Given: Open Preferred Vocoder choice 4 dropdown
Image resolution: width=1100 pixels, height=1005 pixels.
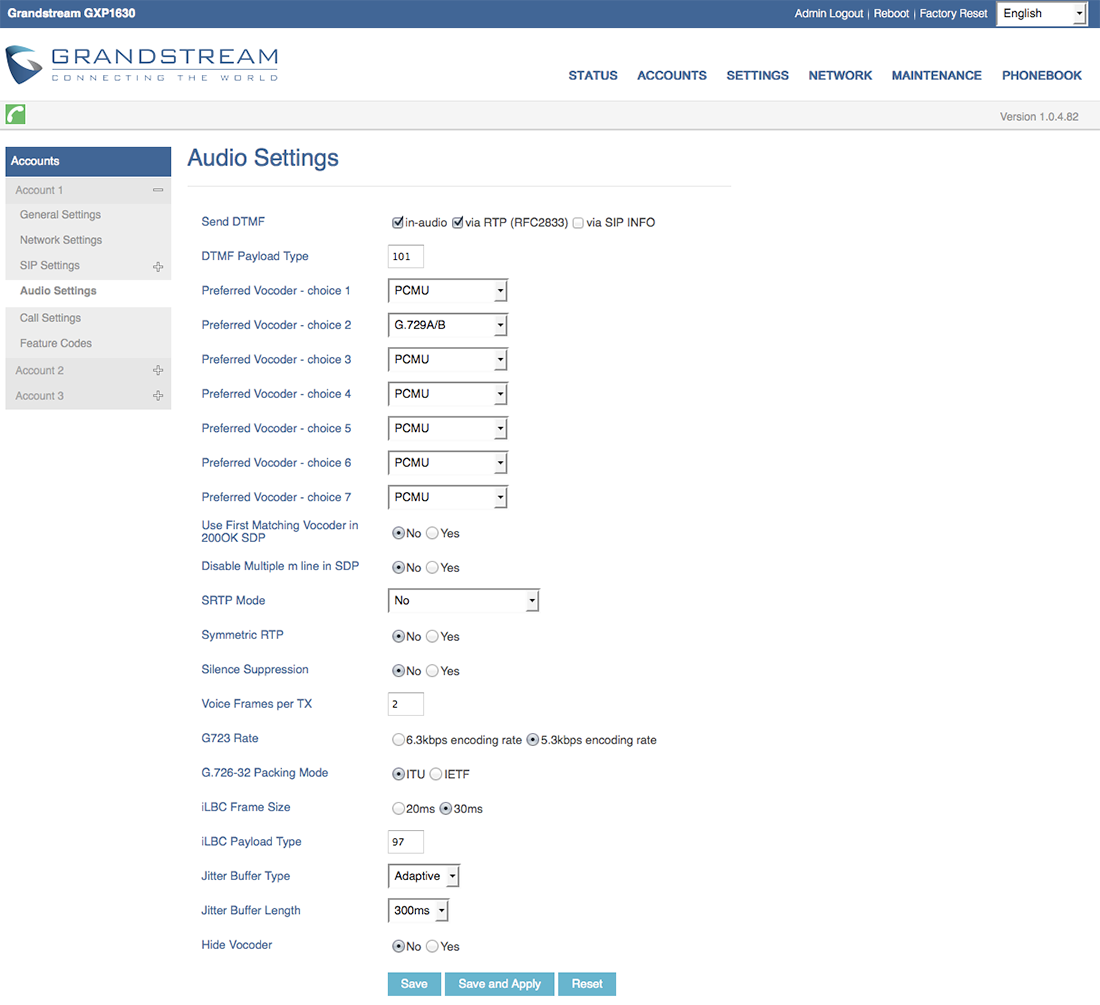Looking at the screenshot, I should [448, 393].
